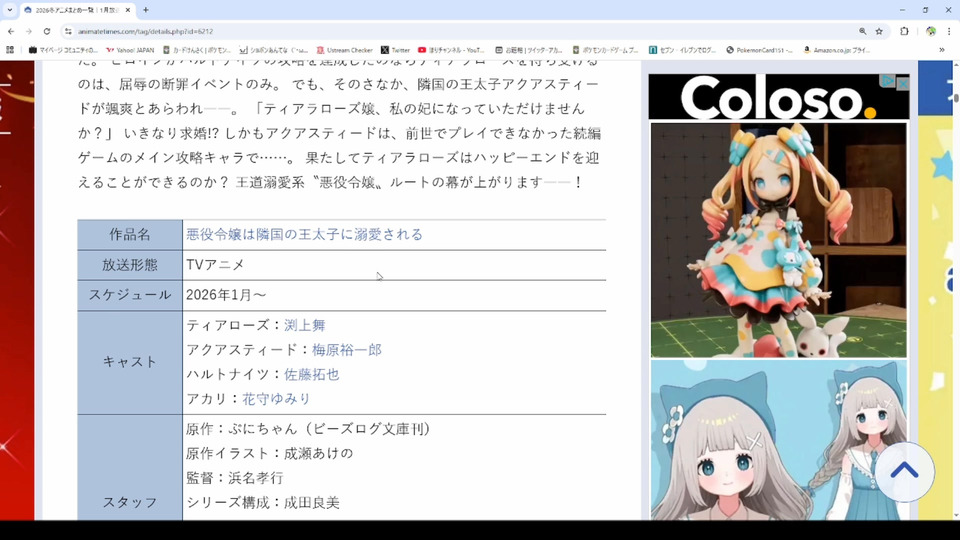Open the doll figure ad image

click(x=779, y=240)
